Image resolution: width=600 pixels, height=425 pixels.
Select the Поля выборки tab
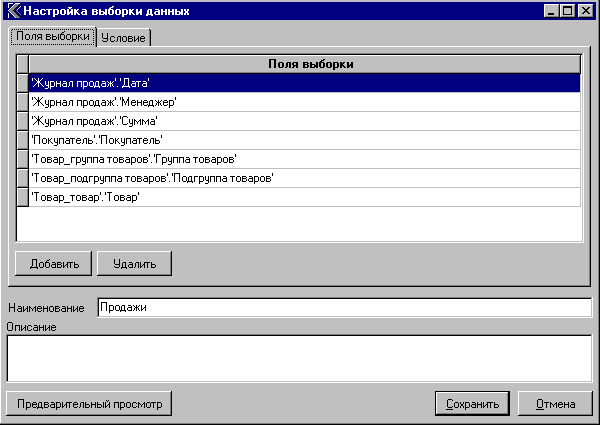click(53, 37)
